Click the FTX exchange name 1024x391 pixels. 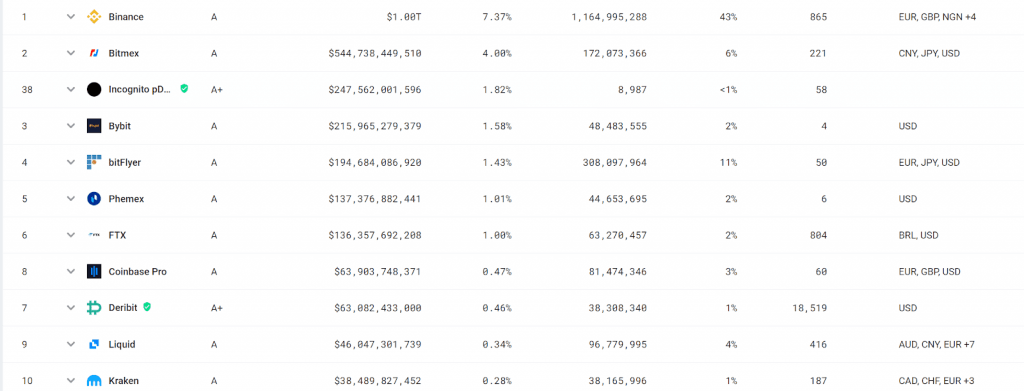pos(118,235)
